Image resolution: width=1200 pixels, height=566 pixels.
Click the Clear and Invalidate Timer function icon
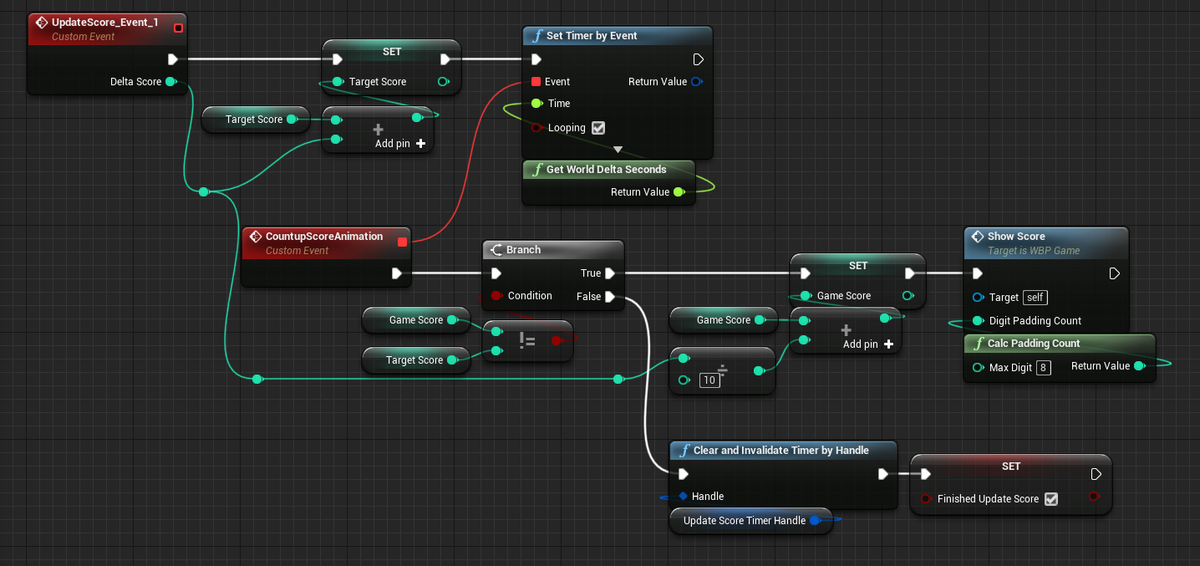point(683,451)
